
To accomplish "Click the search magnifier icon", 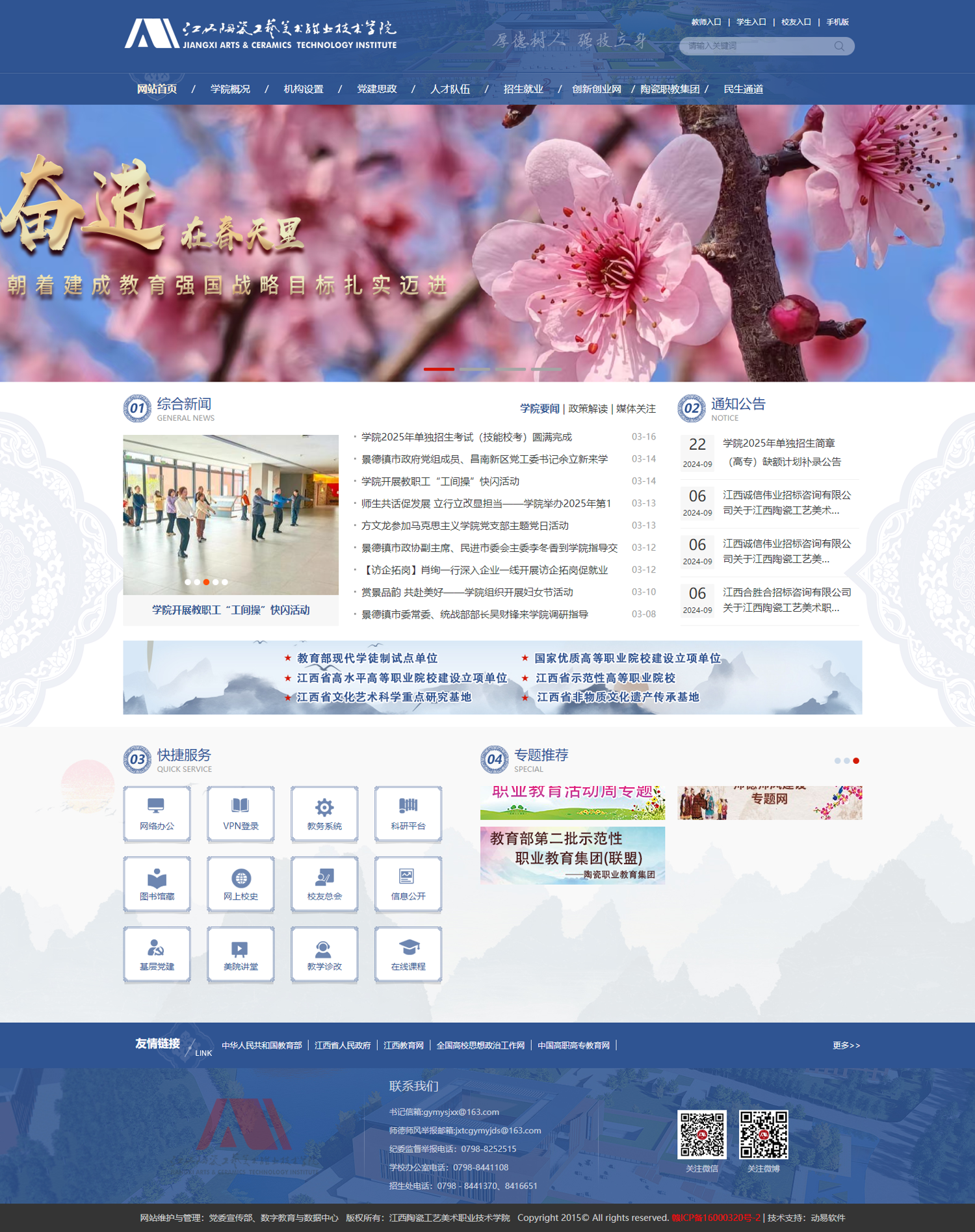I will click(x=839, y=46).
